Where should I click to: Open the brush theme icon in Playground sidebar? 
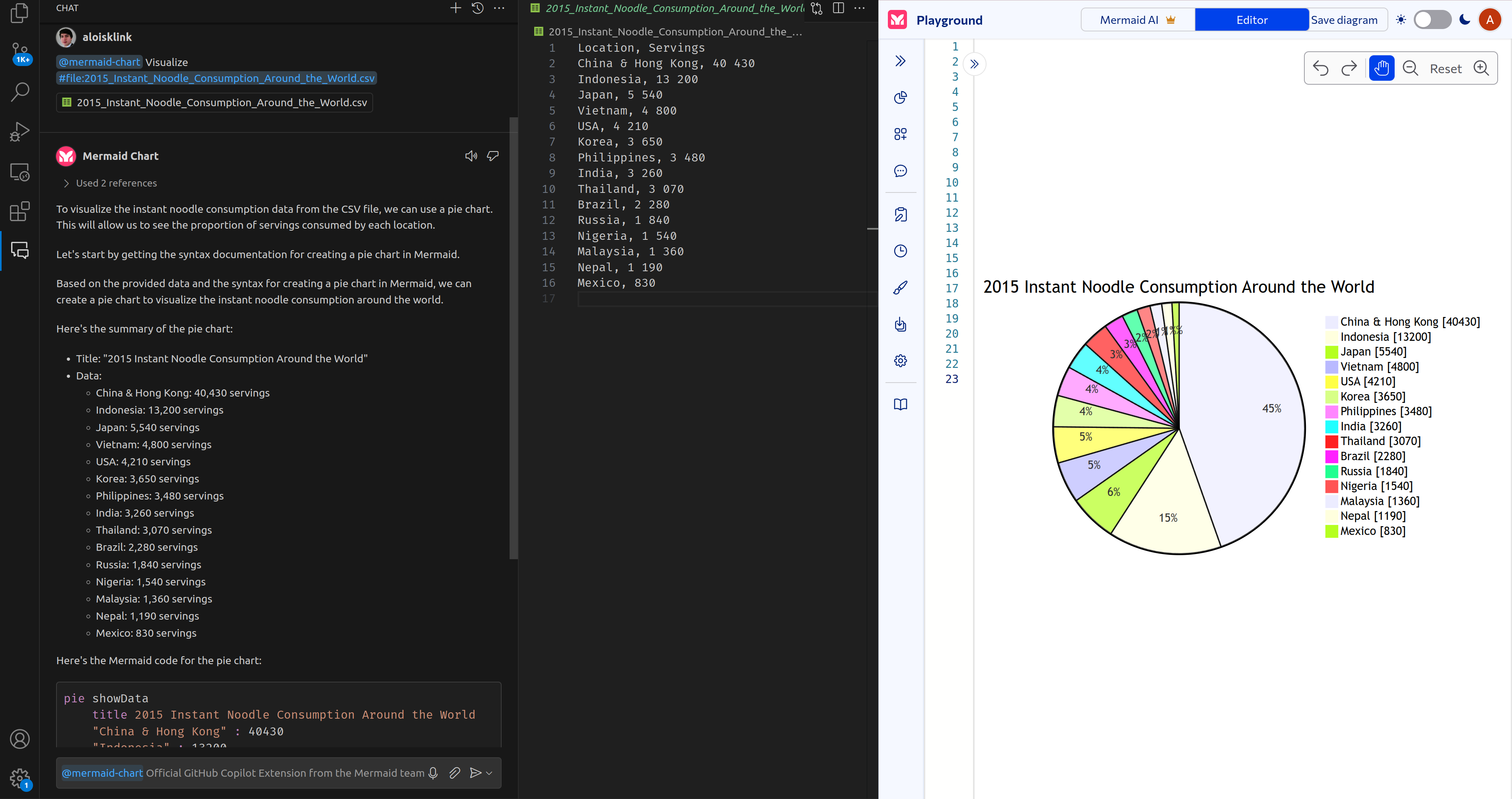click(900, 288)
